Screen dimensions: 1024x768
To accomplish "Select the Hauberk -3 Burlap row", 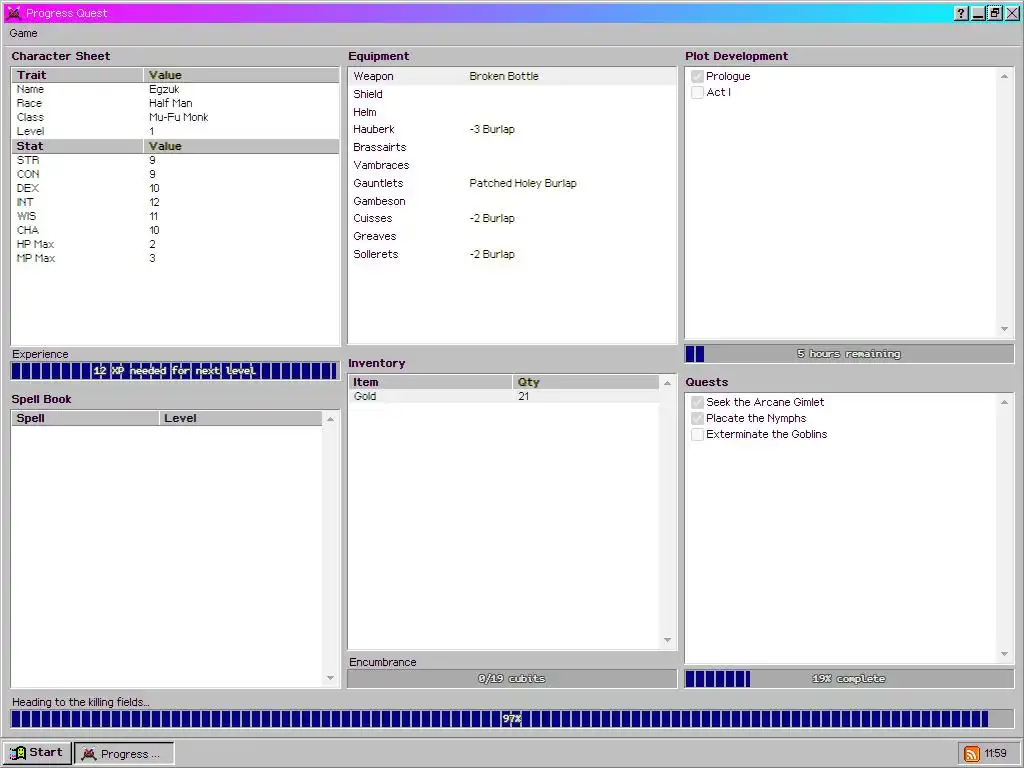I will coord(512,129).
